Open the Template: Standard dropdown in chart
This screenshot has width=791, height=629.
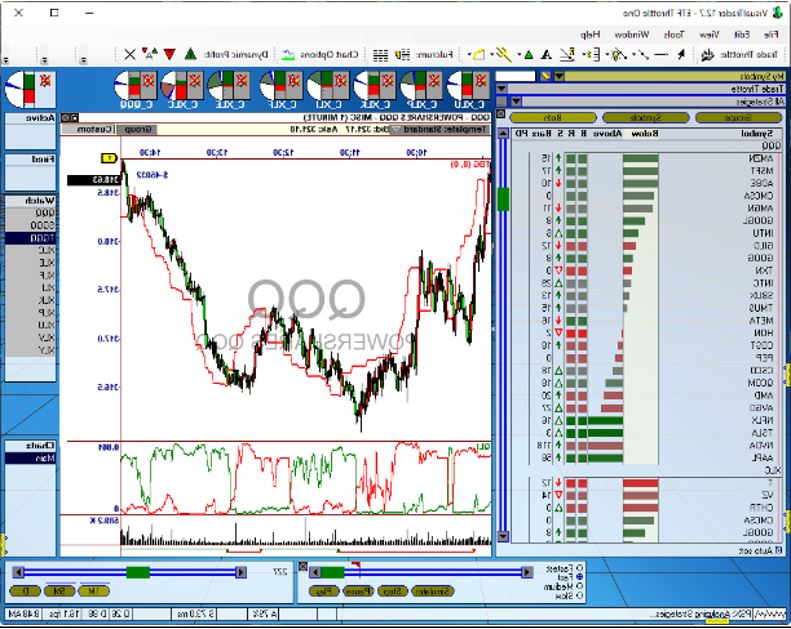pos(397,130)
